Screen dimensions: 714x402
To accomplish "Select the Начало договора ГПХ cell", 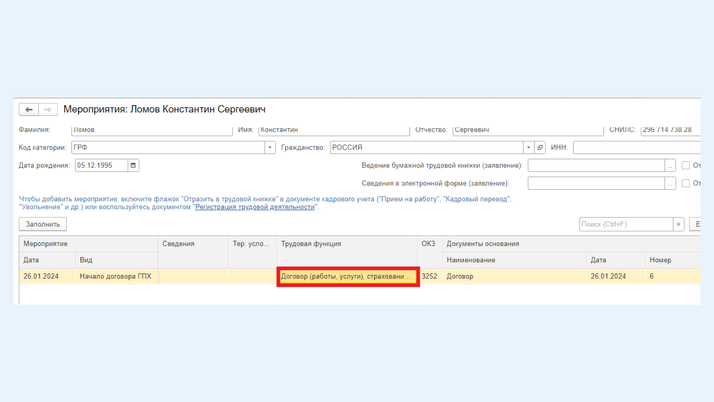I will 115,276.
